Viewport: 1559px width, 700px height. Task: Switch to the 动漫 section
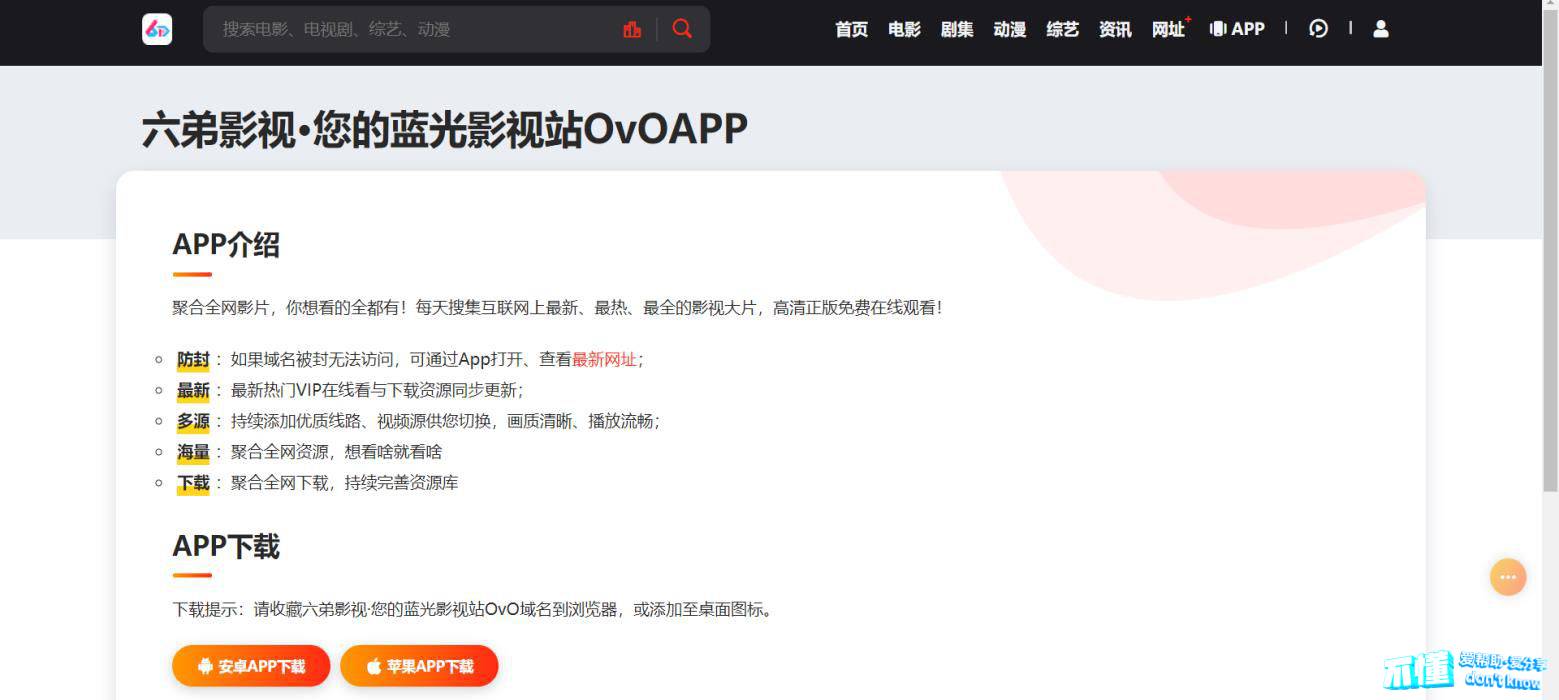click(1010, 29)
